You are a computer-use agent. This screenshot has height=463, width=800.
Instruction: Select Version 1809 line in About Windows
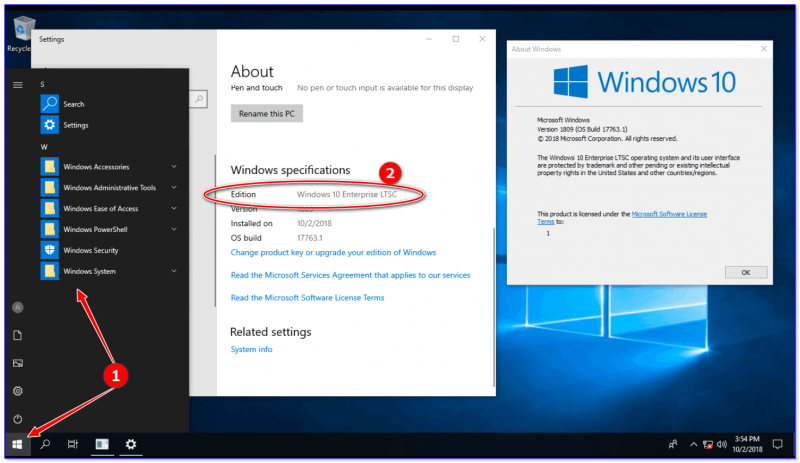[582, 129]
